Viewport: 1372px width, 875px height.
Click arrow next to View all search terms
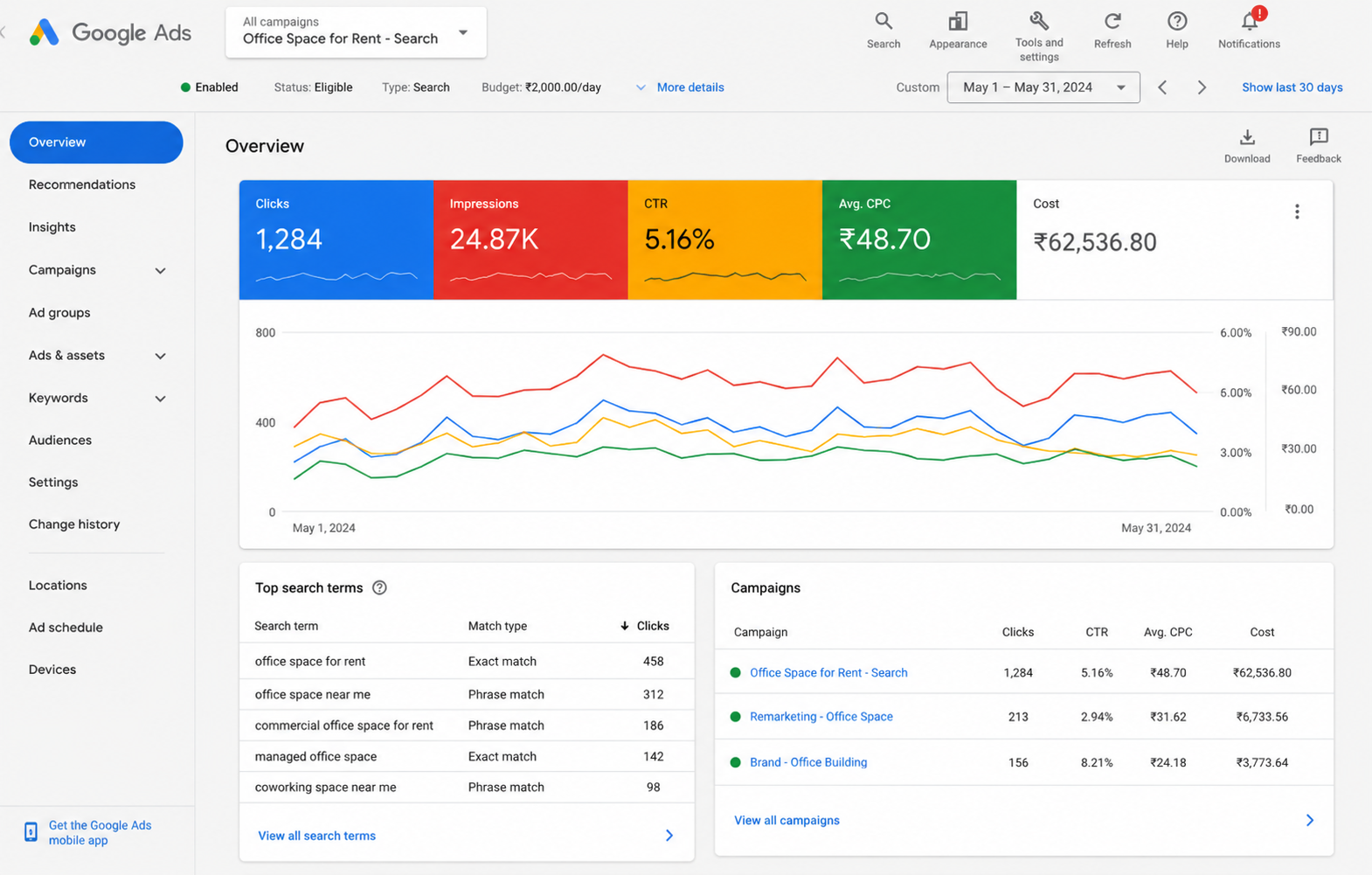669,836
